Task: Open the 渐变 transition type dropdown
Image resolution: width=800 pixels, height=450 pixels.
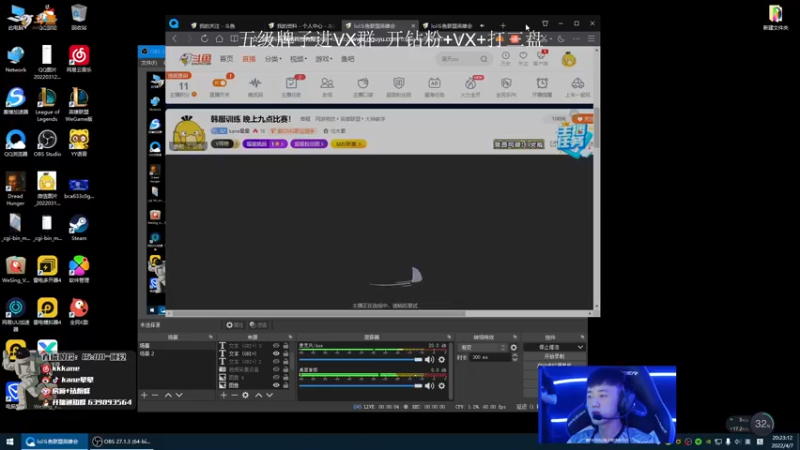Action: click(482, 347)
